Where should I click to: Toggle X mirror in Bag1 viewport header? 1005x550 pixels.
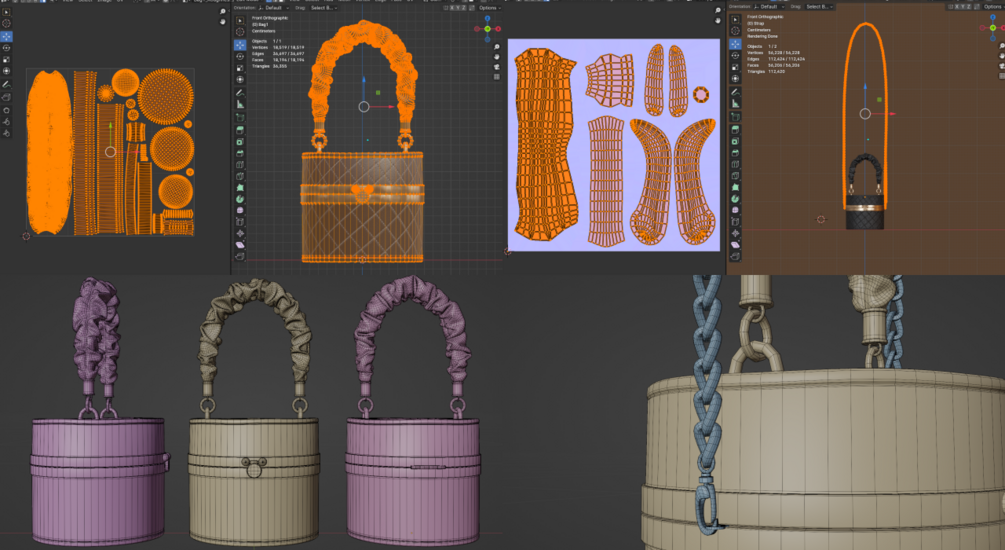tap(452, 8)
